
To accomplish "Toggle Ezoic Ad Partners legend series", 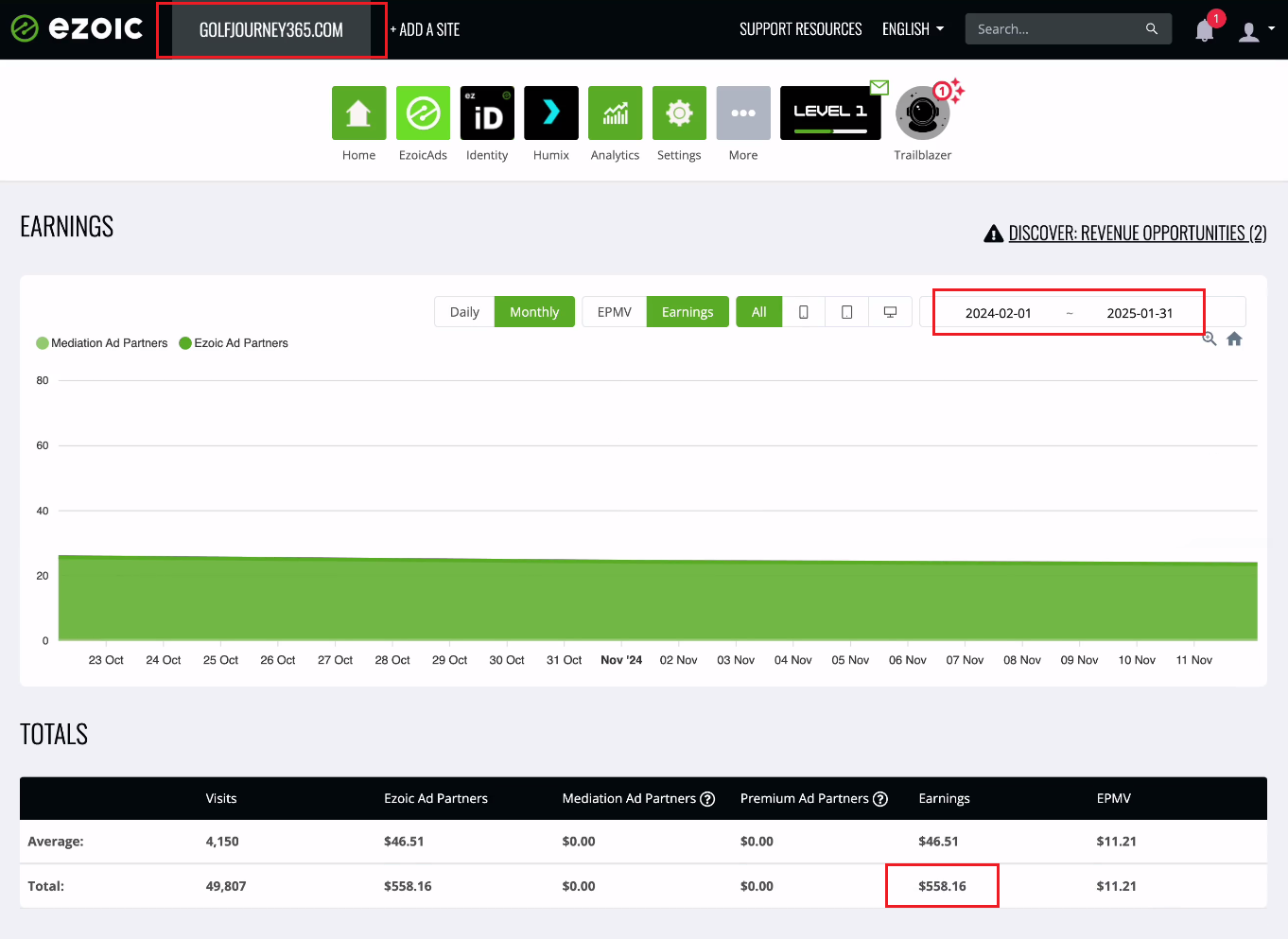I will [234, 343].
